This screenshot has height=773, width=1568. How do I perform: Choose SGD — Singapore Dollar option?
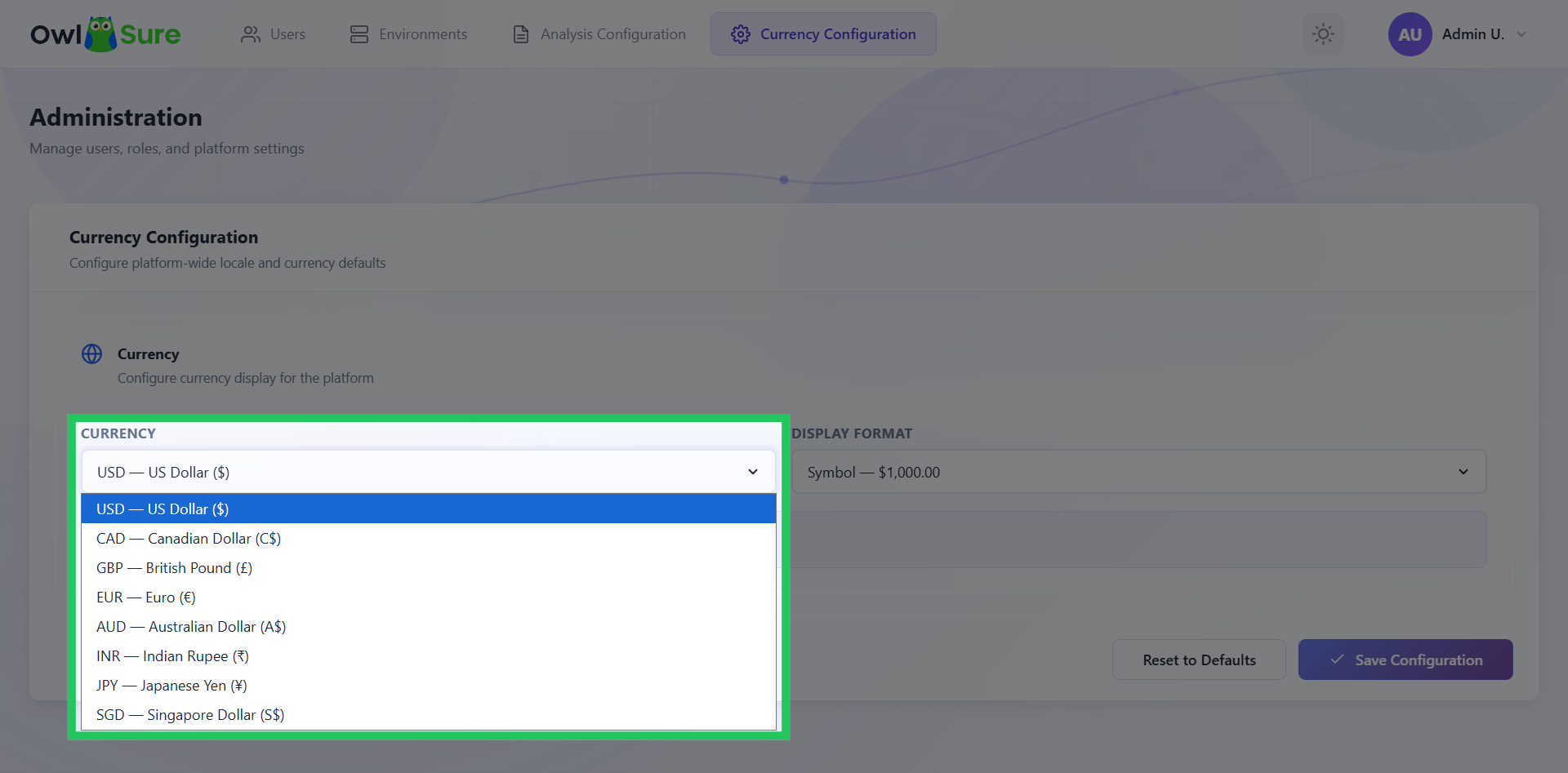(429, 715)
